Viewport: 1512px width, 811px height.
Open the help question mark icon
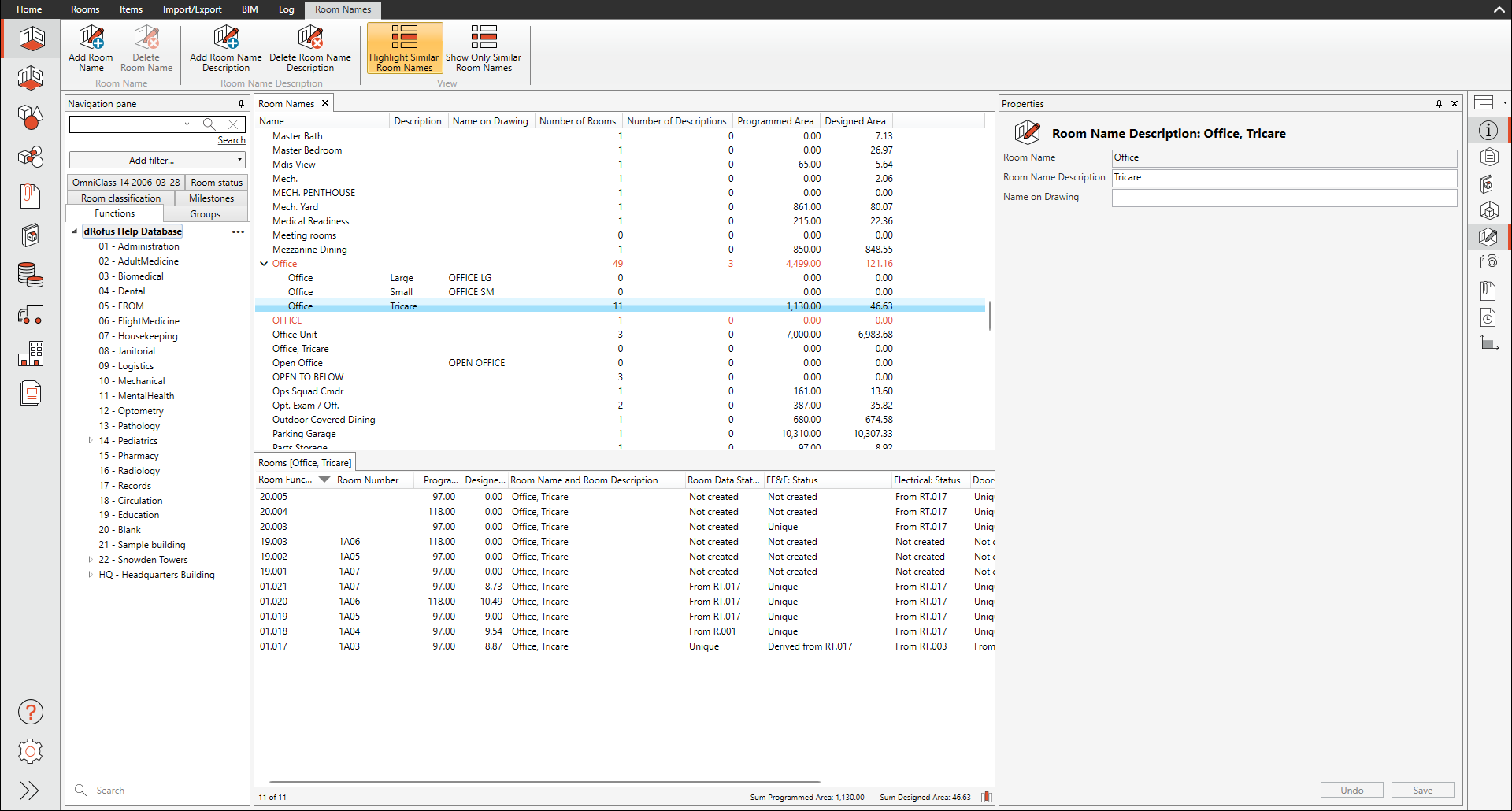click(31, 712)
